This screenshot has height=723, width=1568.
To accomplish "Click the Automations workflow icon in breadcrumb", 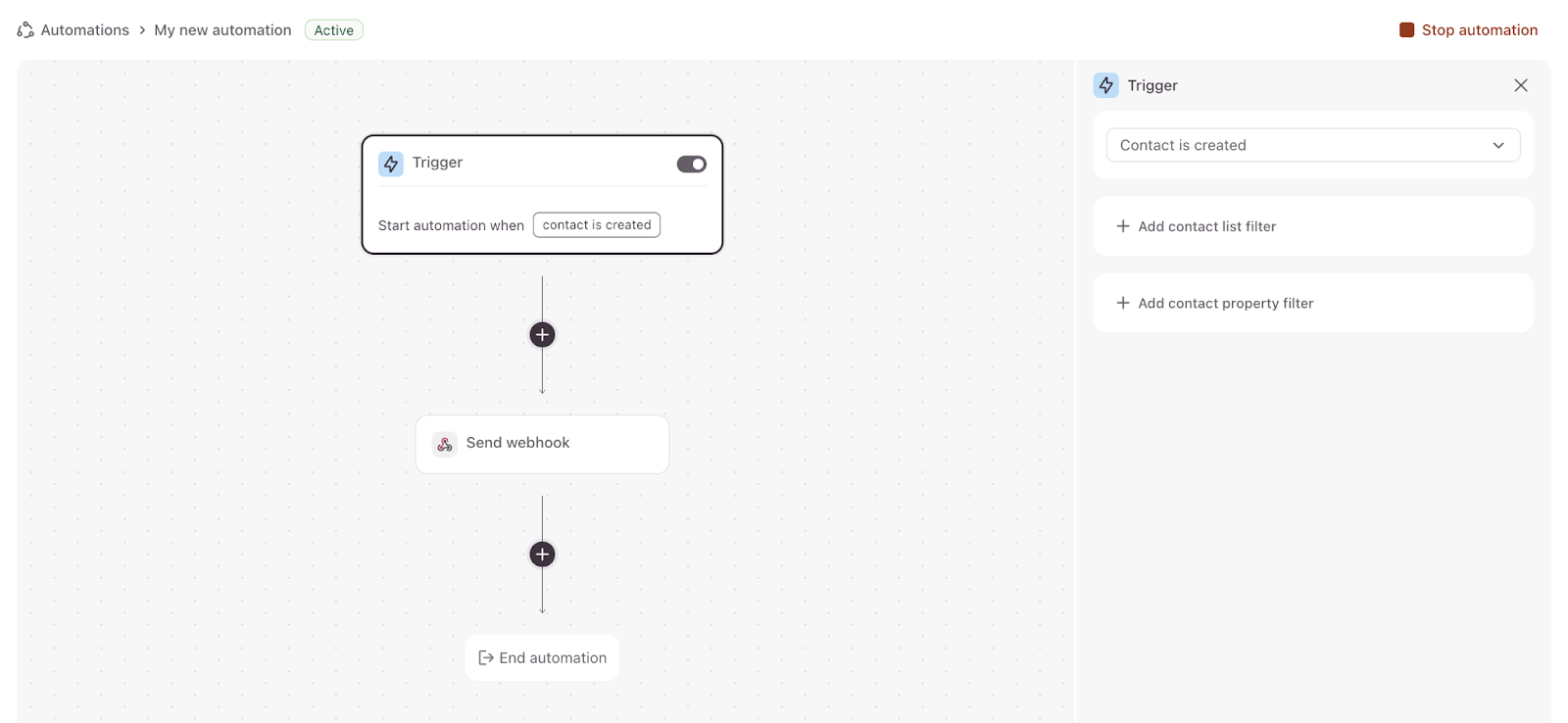I will click(25, 30).
